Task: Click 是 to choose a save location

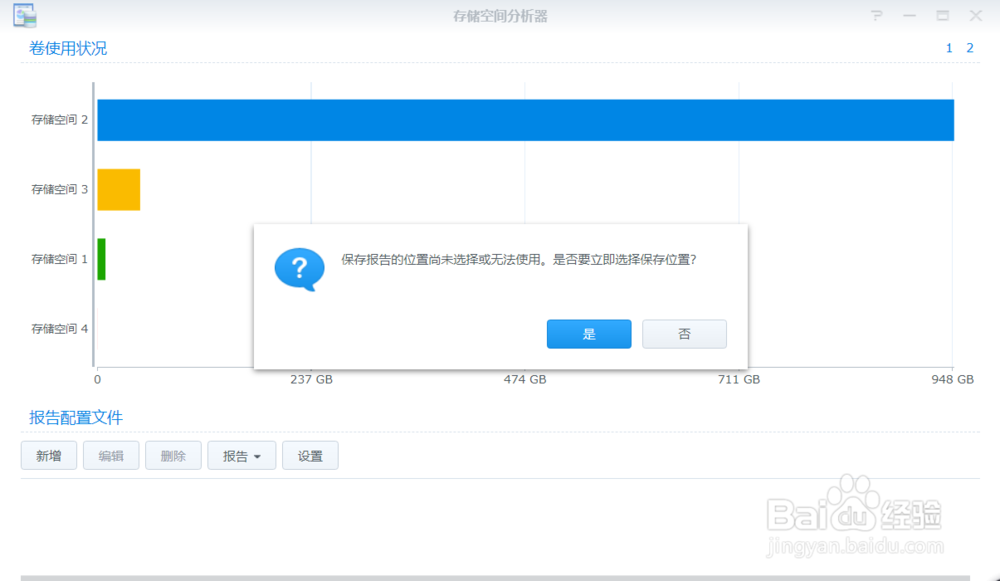Action: (588, 333)
